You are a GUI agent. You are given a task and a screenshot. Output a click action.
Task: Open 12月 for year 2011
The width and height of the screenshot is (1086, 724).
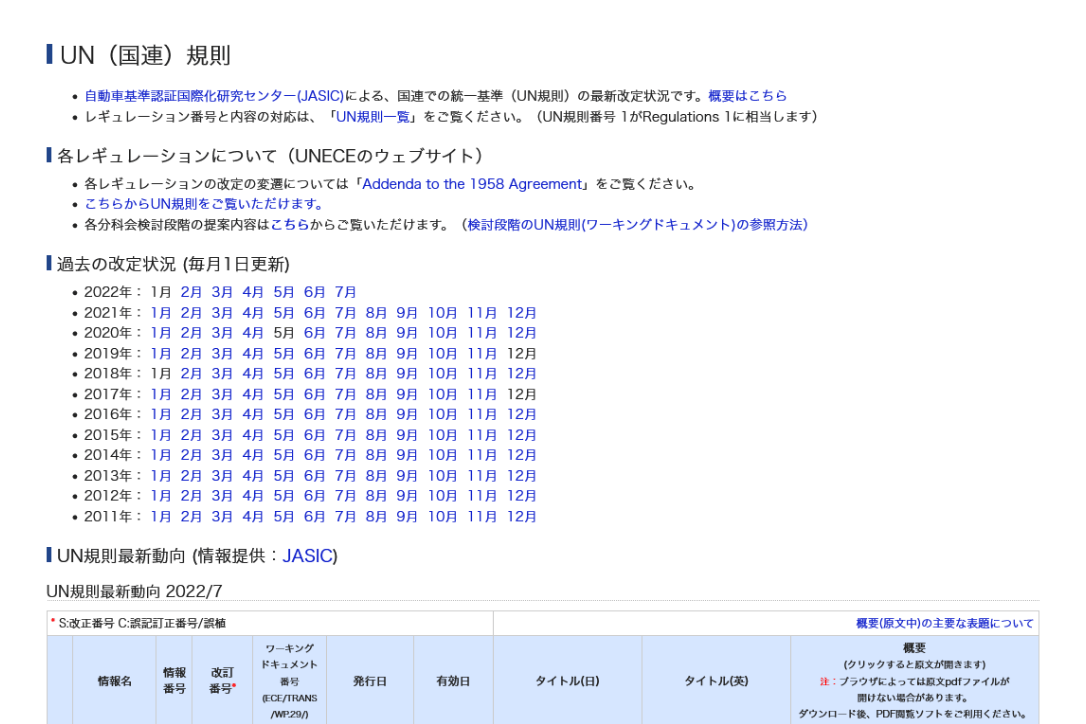tap(521, 517)
